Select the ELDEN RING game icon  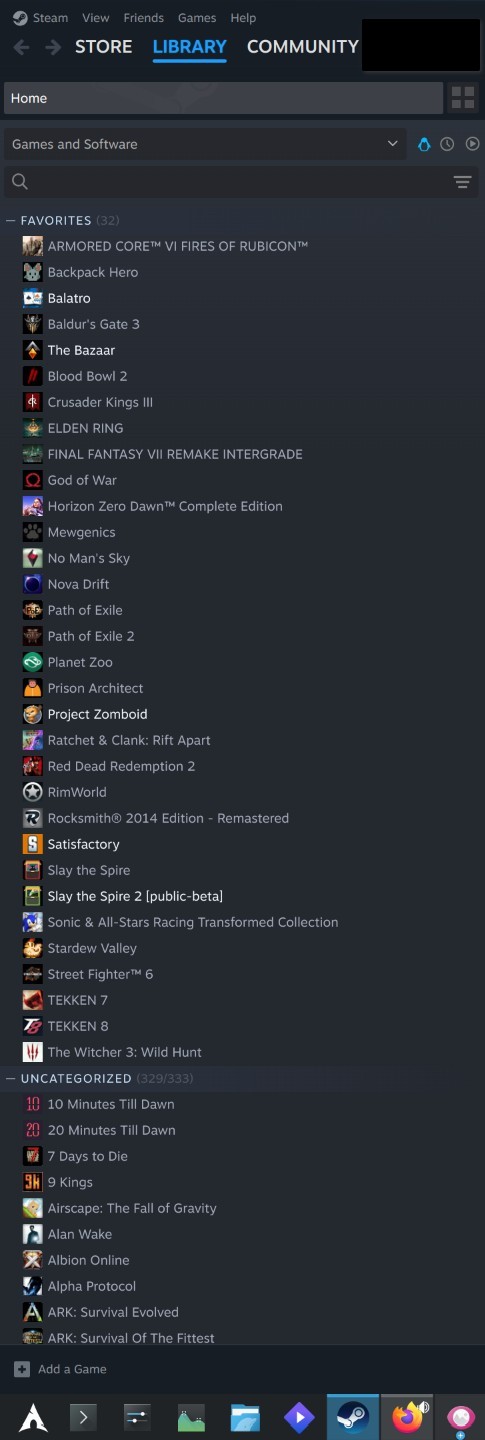pyautogui.click(x=32, y=428)
